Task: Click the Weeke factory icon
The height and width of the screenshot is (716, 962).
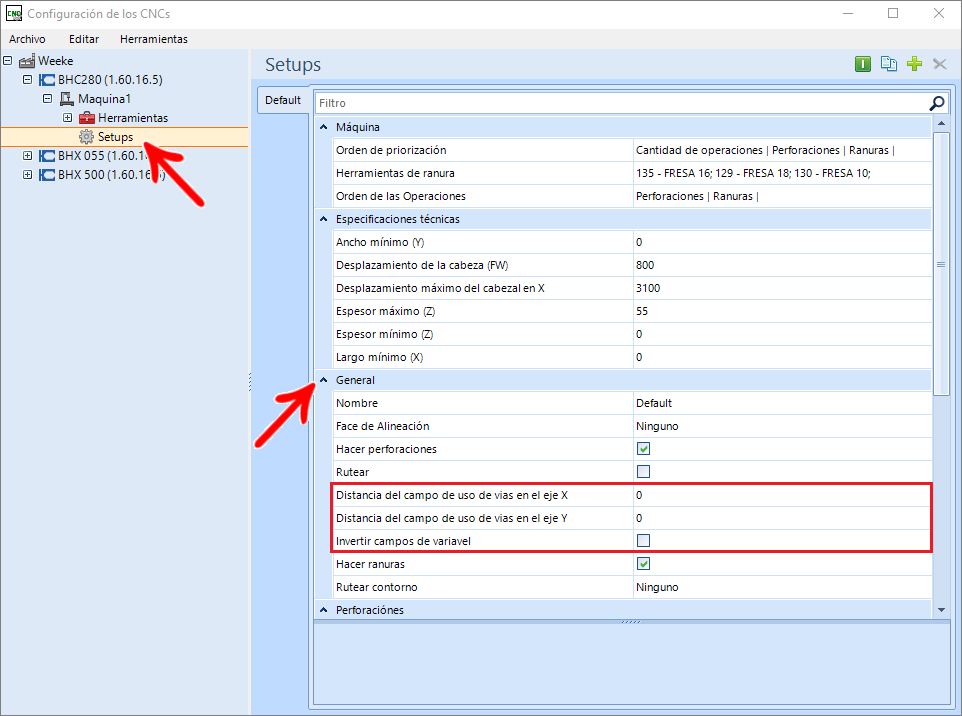Action: coord(26,61)
